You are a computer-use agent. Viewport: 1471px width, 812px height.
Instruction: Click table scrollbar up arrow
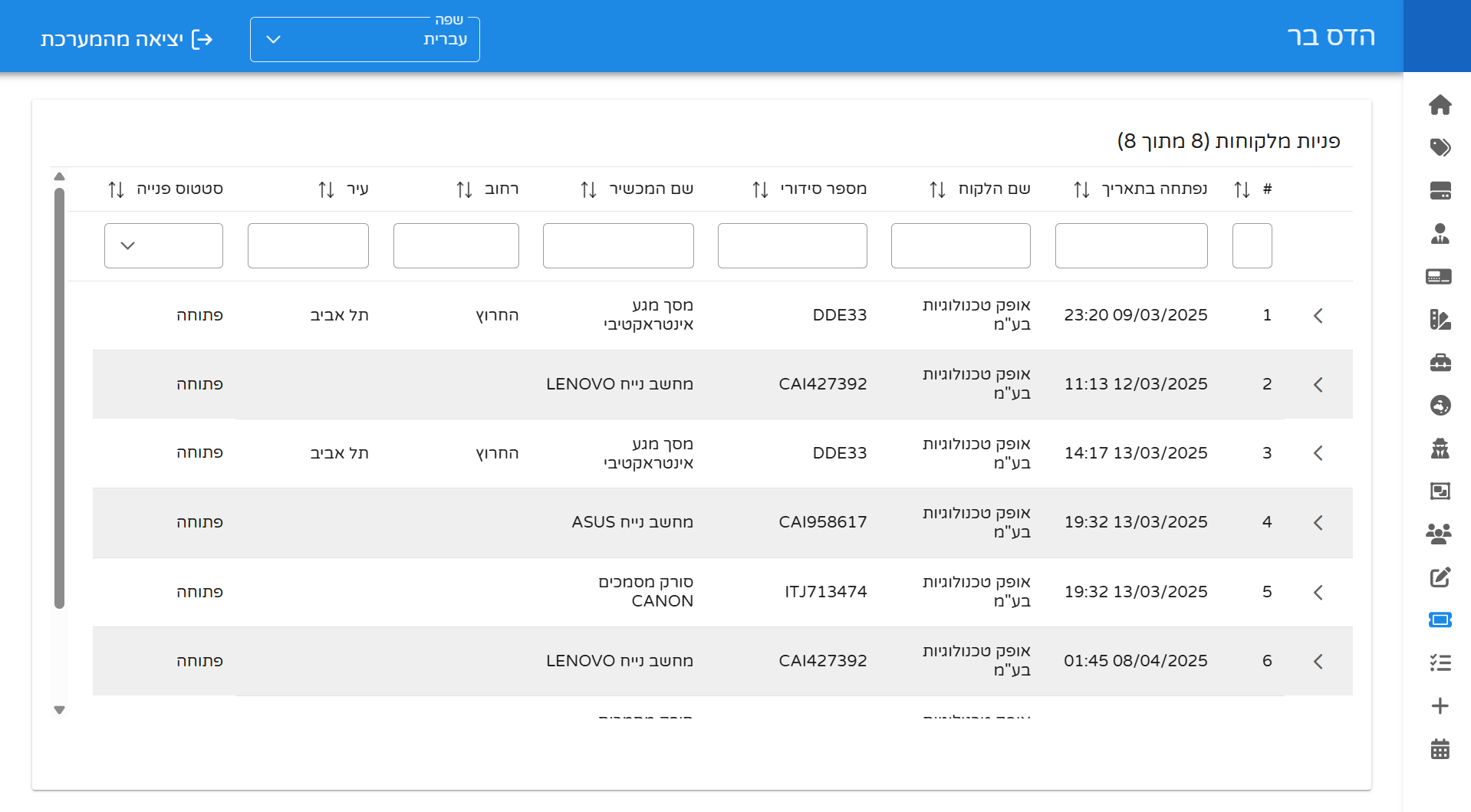coord(59,176)
